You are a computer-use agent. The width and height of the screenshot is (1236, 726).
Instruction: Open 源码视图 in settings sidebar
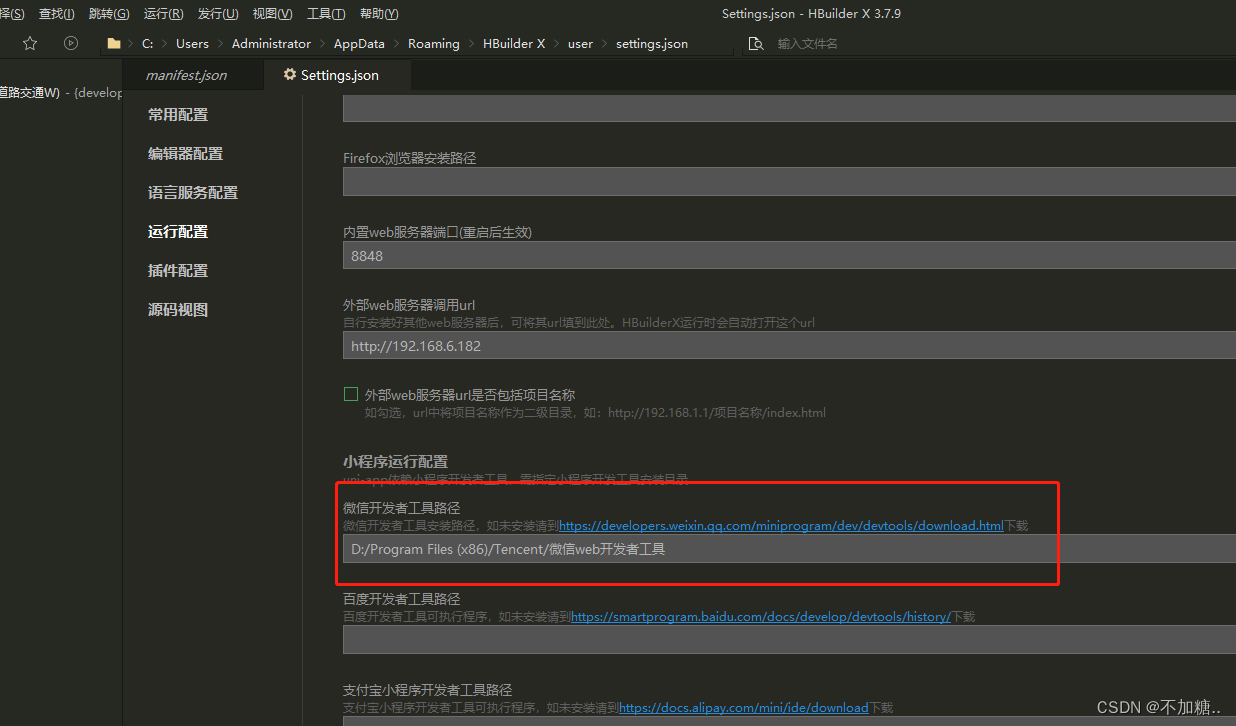coord(178,310)
